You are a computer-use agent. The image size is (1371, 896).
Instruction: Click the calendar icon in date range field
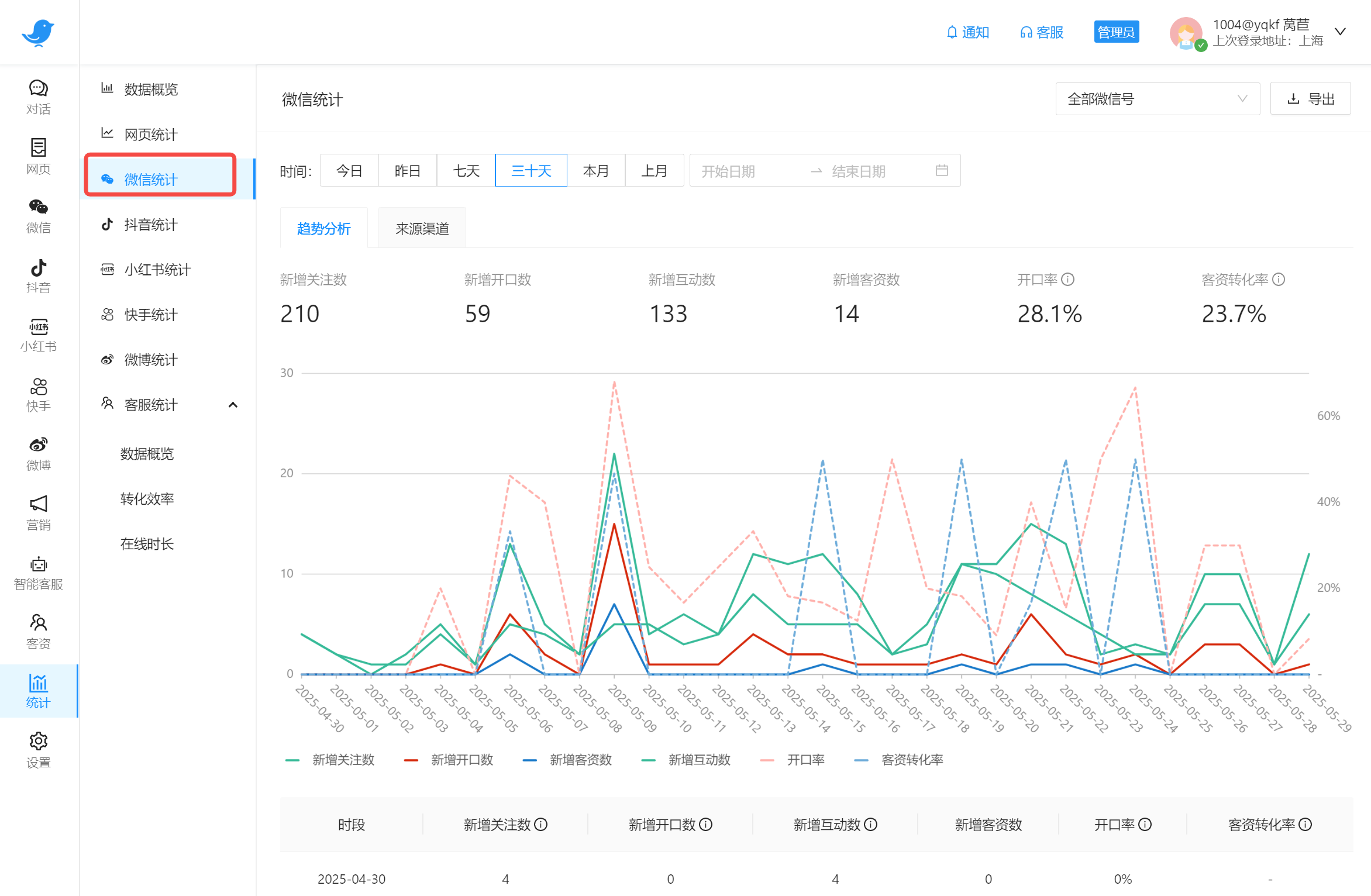pyautogui.click(x=942, y=171)
